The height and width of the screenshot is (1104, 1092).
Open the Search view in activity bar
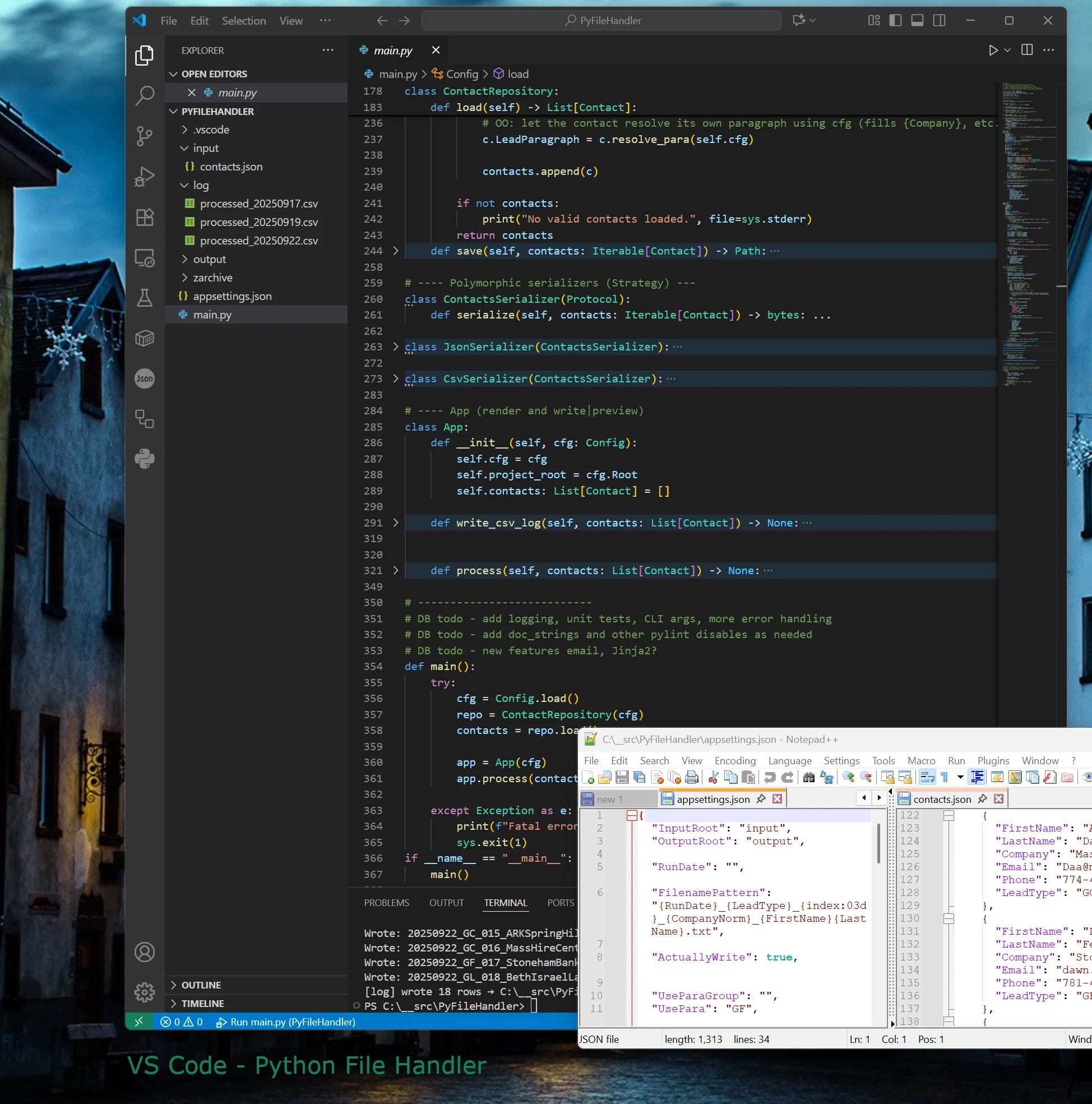tap(145, 95)
